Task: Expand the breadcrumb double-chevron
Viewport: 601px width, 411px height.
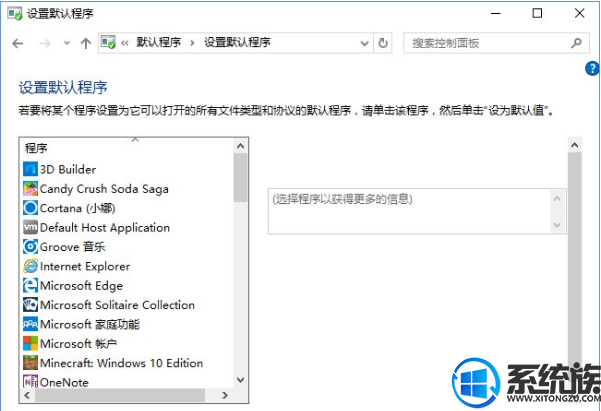Action: (x=125, y=43)
